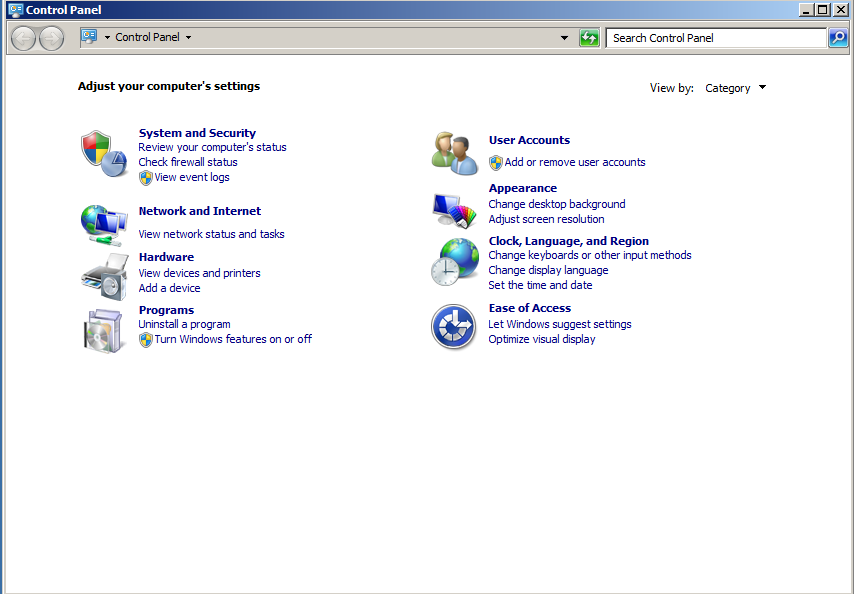Open the Hardware category heading

[166, 257]
